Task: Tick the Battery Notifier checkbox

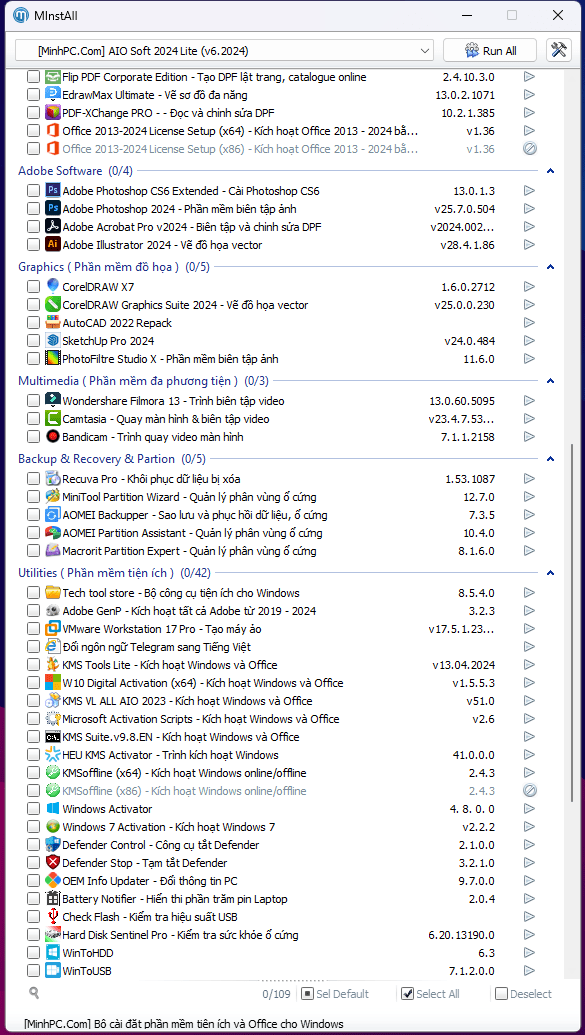Action: (x=33, y=898)
